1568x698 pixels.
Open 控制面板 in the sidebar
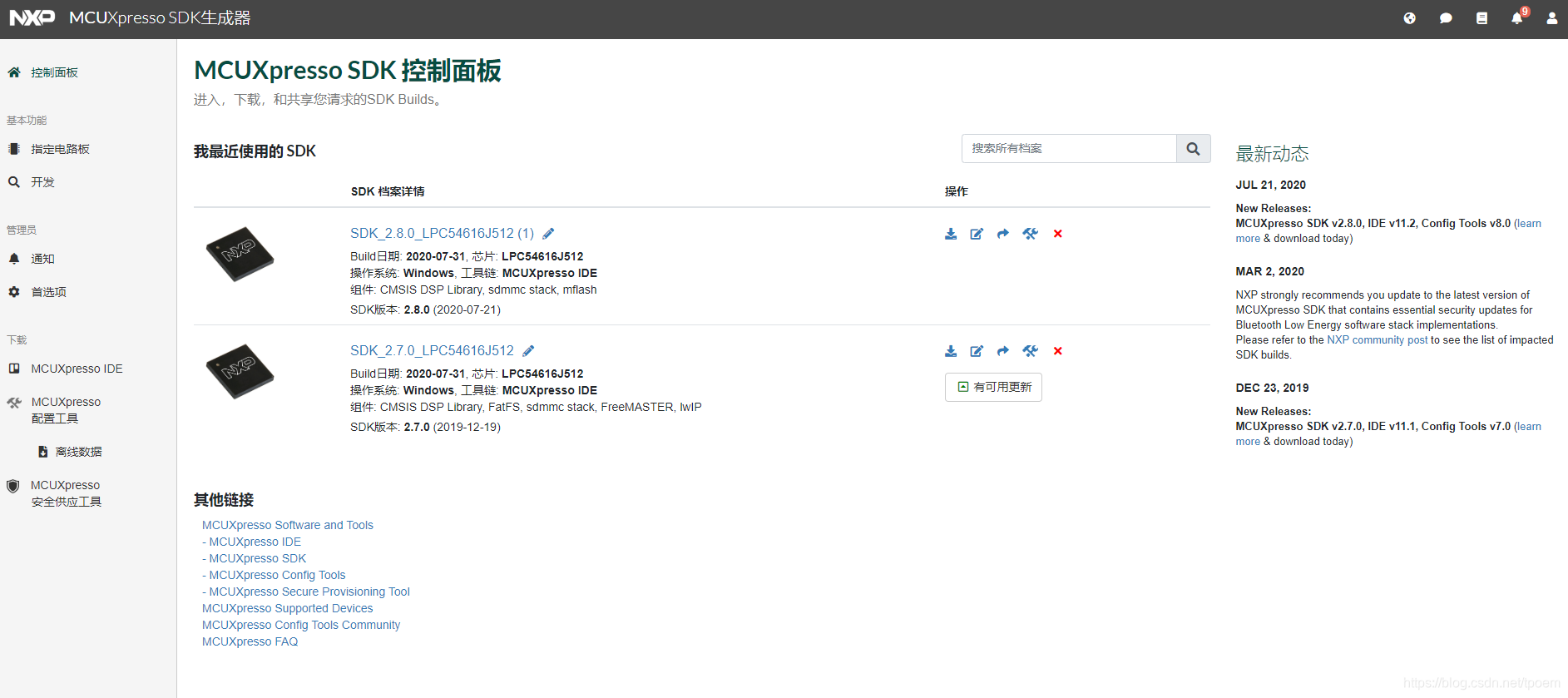[x=43, y=72]
